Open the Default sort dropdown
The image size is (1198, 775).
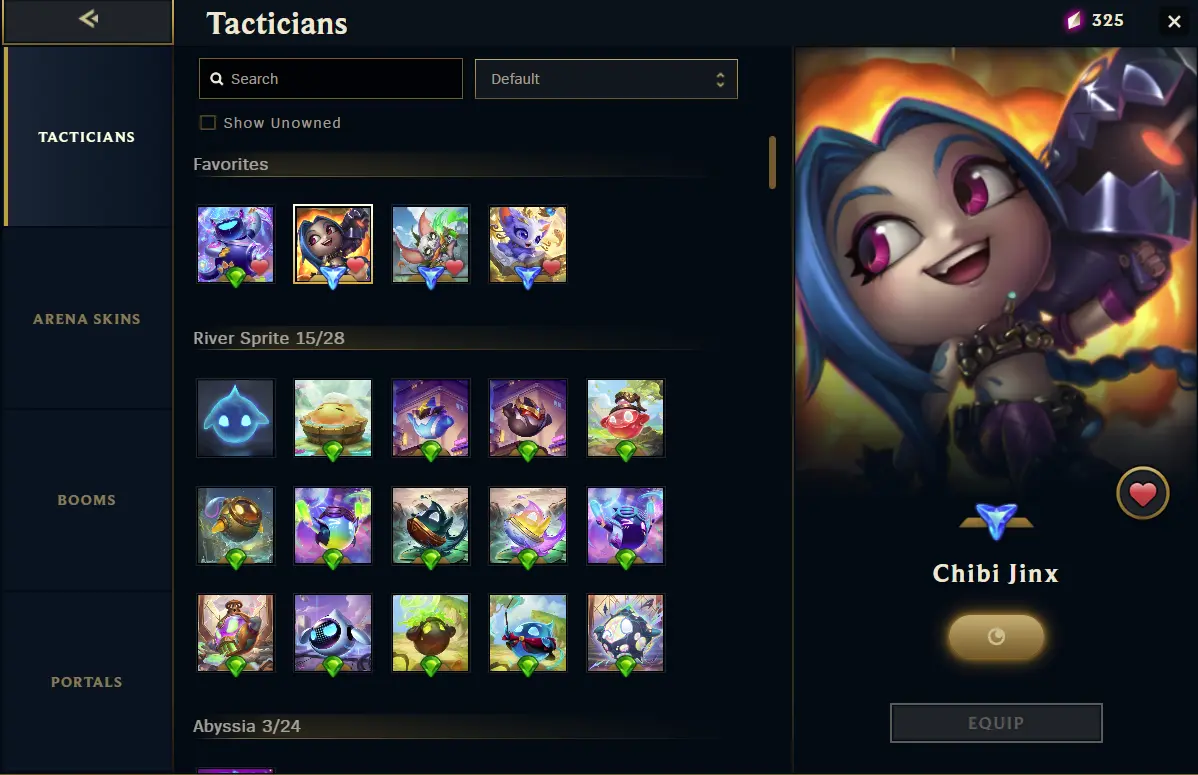[606, 79]
